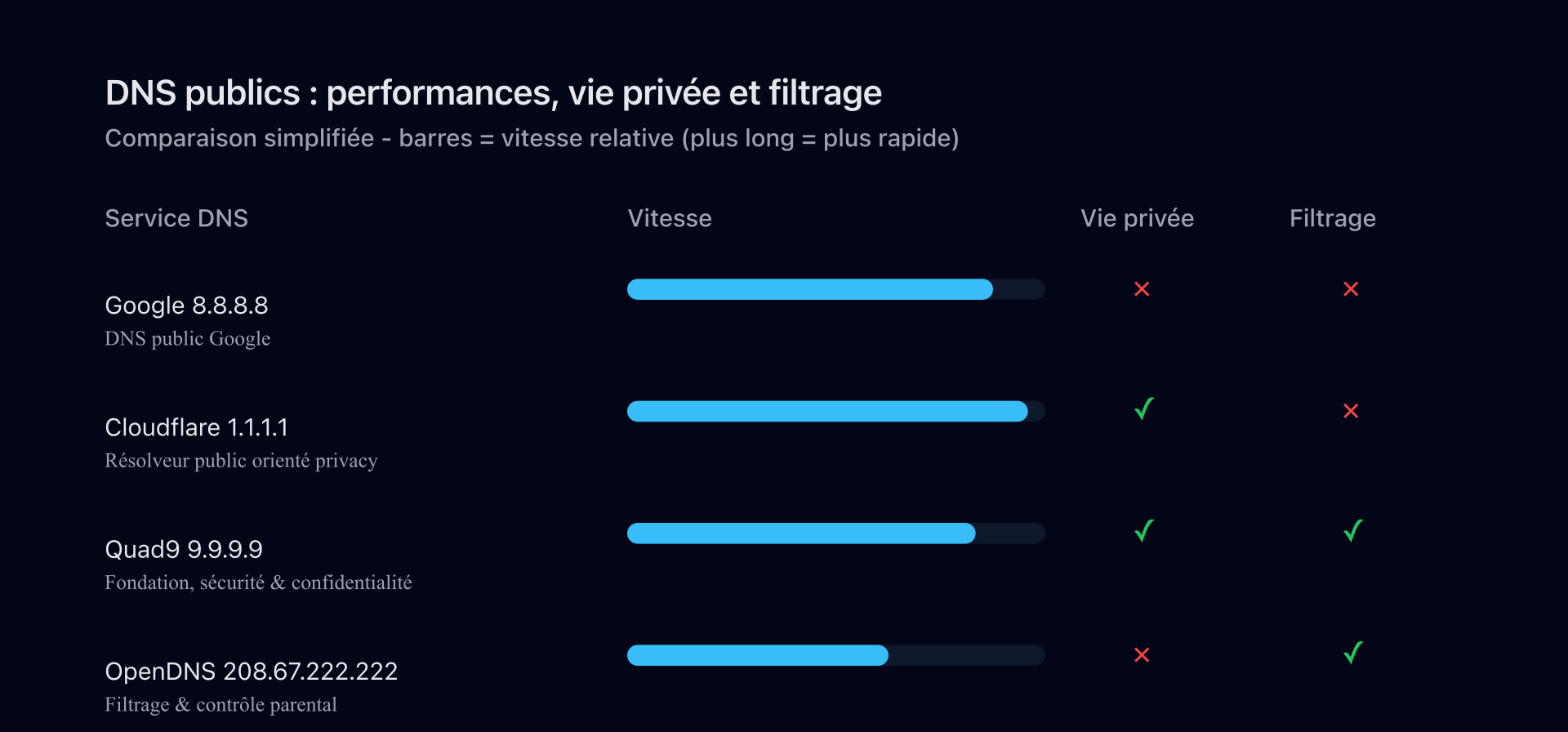The width and height of the screenshot is (1568, 732).
Task: Click the Filtrage column header
Action: 1332,218
